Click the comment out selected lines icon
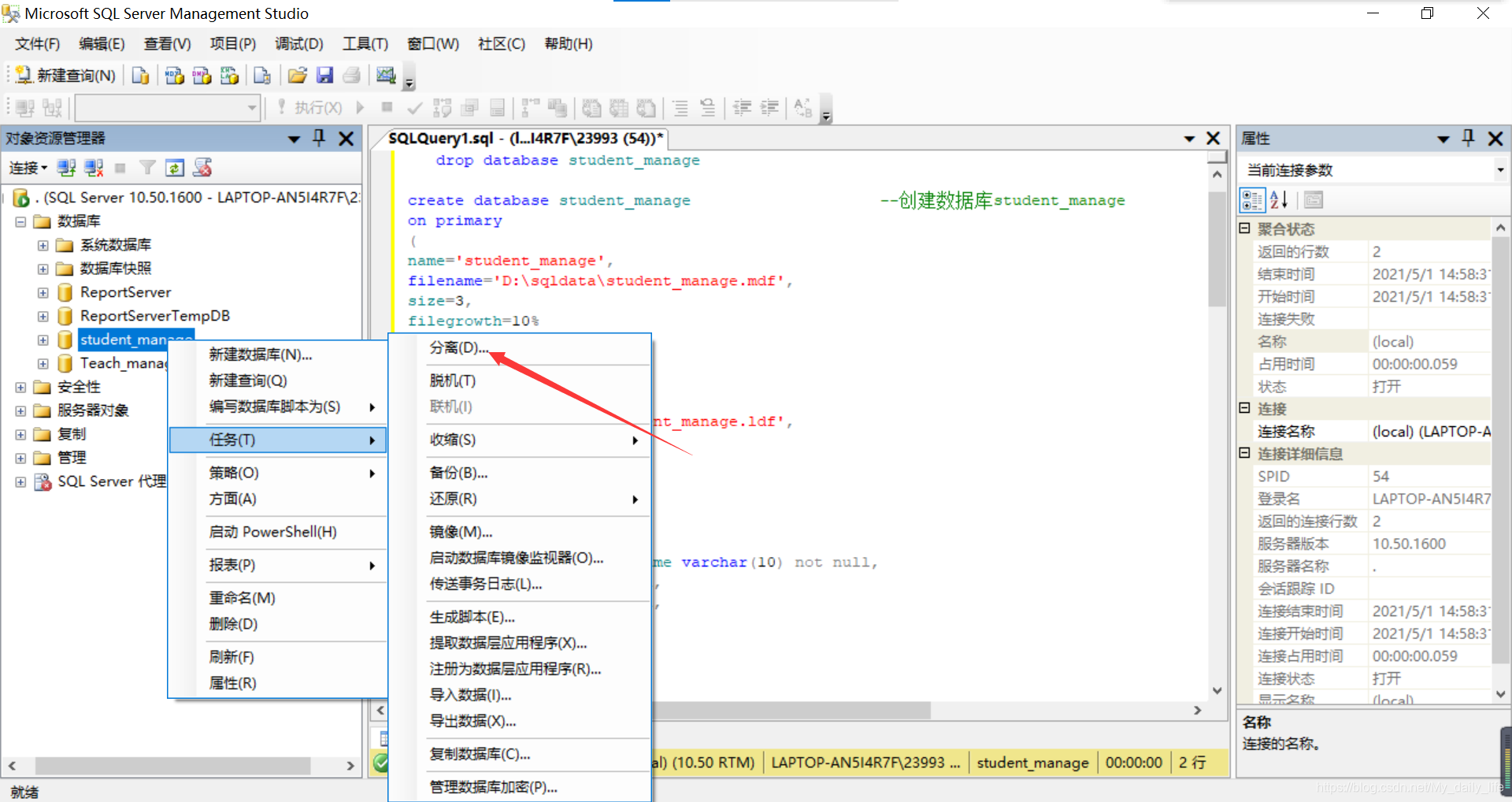Screen dimensions: 1512x802 [x=680, y=108]
